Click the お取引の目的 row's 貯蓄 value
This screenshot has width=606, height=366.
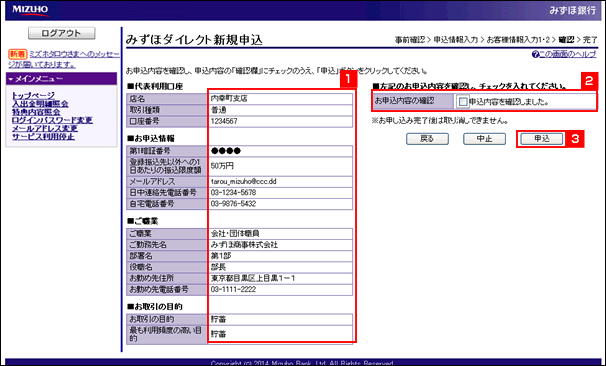click(x=218, y=319)
